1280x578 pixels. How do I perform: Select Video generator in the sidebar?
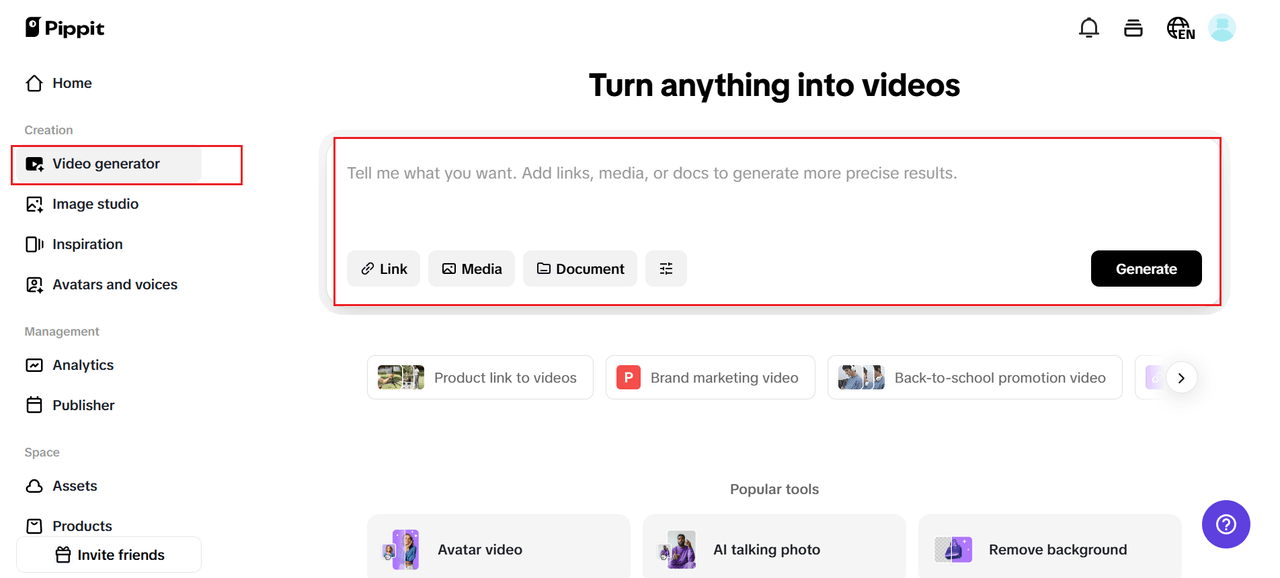[x=106, y=164]
